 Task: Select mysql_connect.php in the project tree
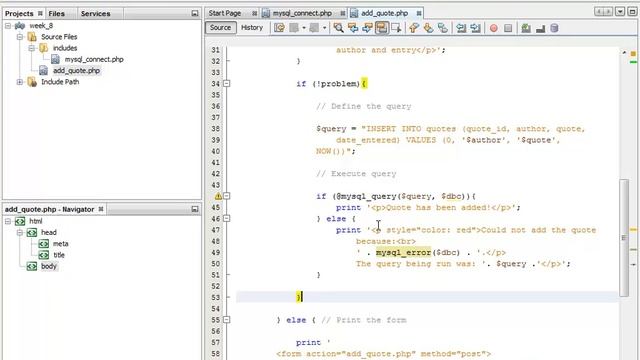pyautogui.click(x=94, y=60)
